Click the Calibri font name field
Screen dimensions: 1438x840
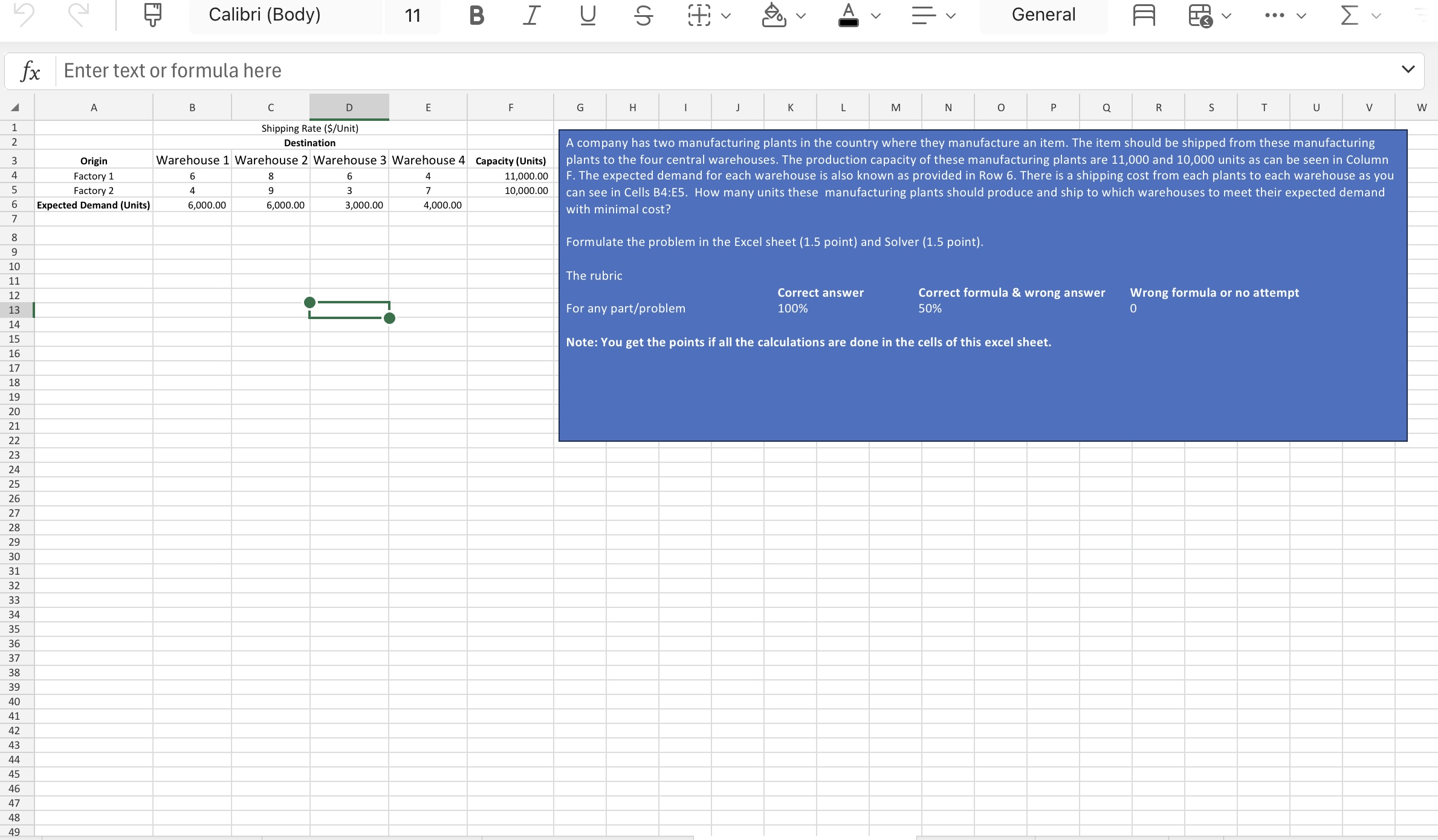pyautogui.click(x=263, y=15)
